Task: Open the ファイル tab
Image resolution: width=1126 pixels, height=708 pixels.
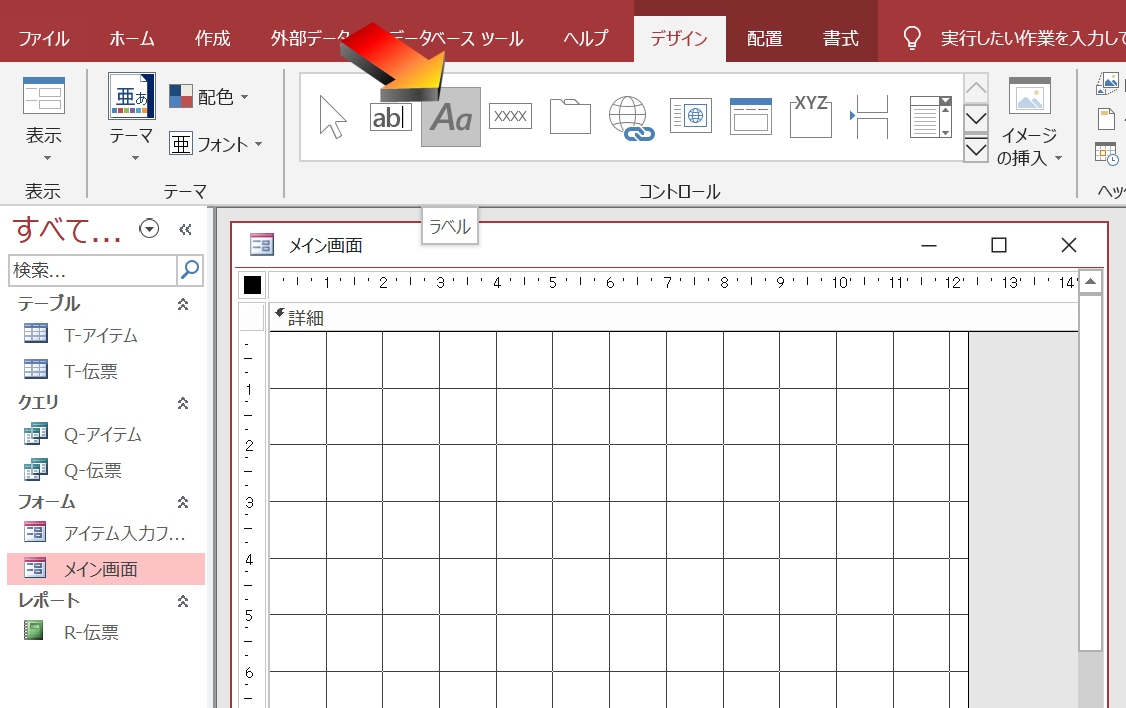Action: click(x=44, y=38)
